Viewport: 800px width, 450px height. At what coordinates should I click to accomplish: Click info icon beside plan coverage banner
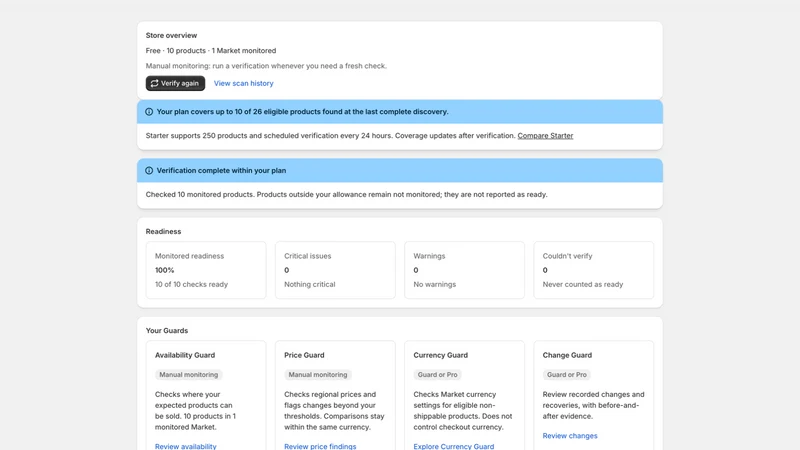[149, 112]
